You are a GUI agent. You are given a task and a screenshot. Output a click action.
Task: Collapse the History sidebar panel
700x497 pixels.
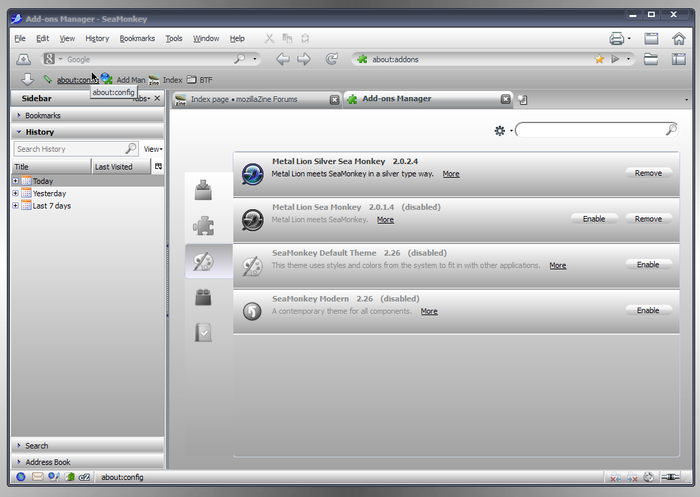(88, 132)
